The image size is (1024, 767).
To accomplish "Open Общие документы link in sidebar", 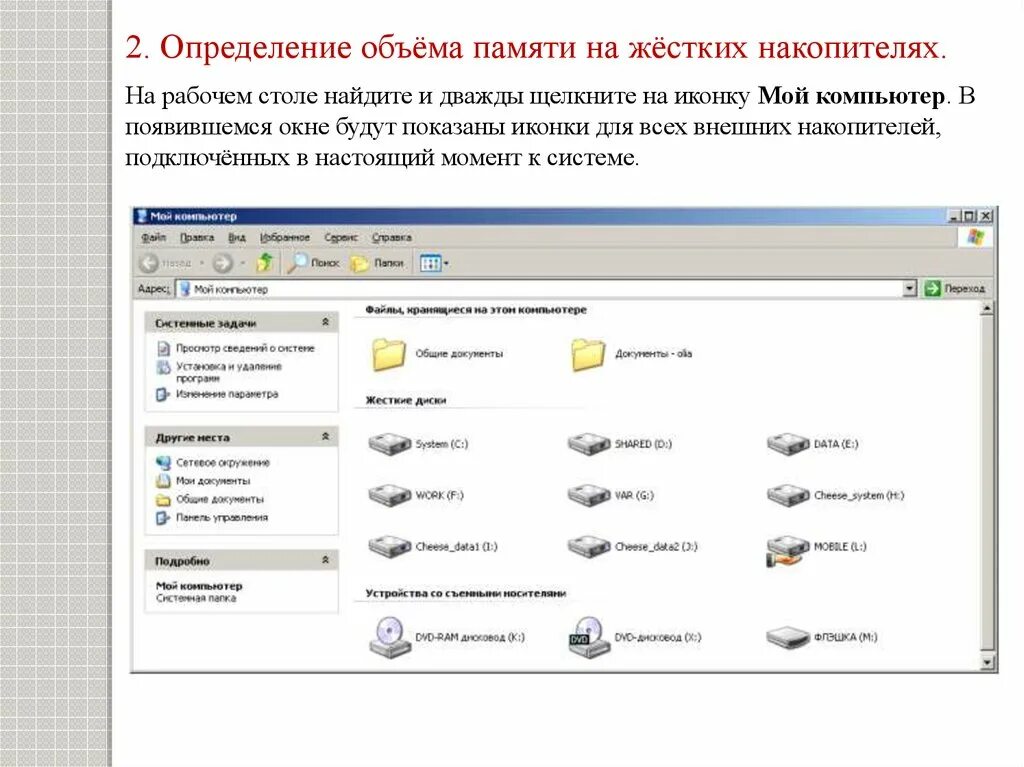I will (x=219, y=499).
